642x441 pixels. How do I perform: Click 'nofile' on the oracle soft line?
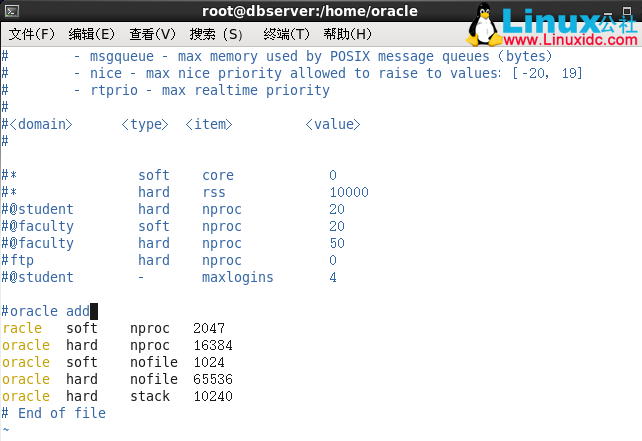pos(154,362)
